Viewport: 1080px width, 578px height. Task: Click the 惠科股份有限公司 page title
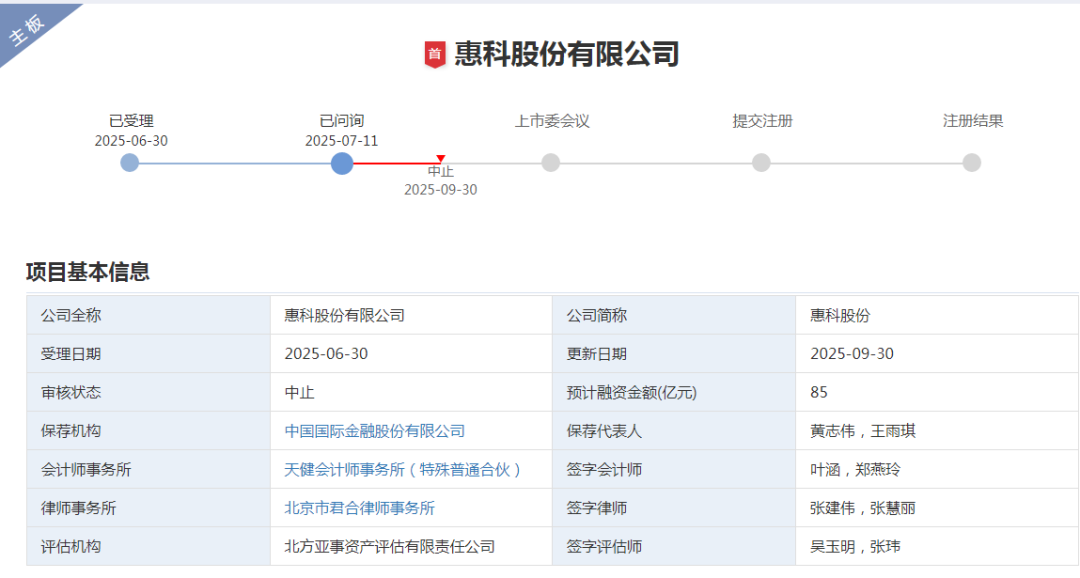click(567, 54)
